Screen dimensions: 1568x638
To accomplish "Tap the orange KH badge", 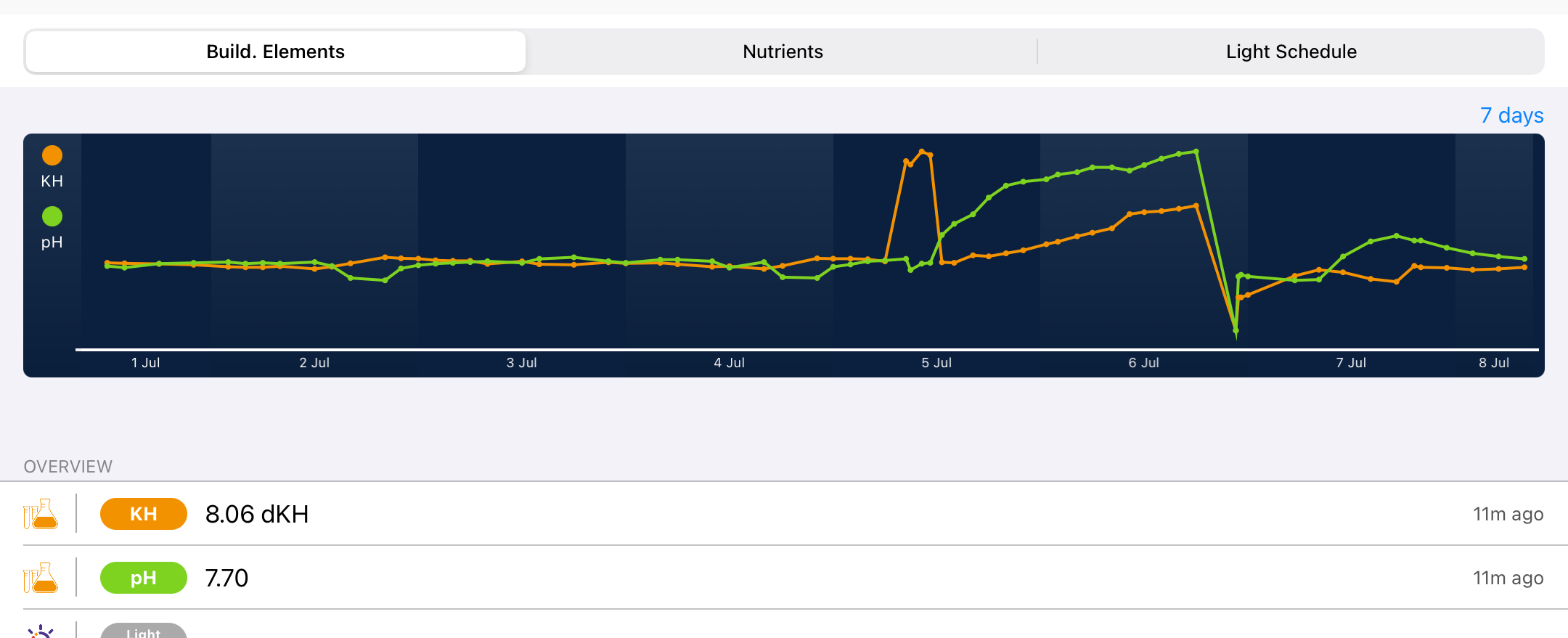I will (144, 514).
